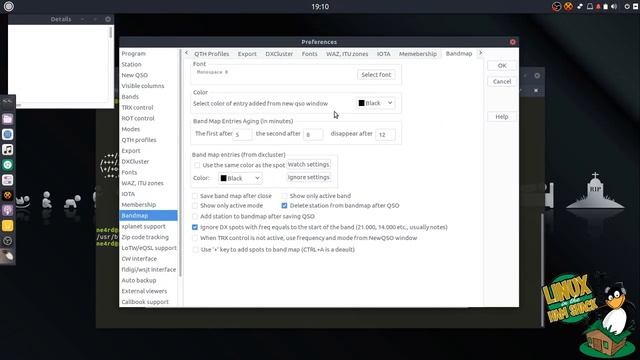This screenshot has width=640, height=360.
Task: Open the IOTA tab
Action: pyautogui.click(x=383, y=54)
